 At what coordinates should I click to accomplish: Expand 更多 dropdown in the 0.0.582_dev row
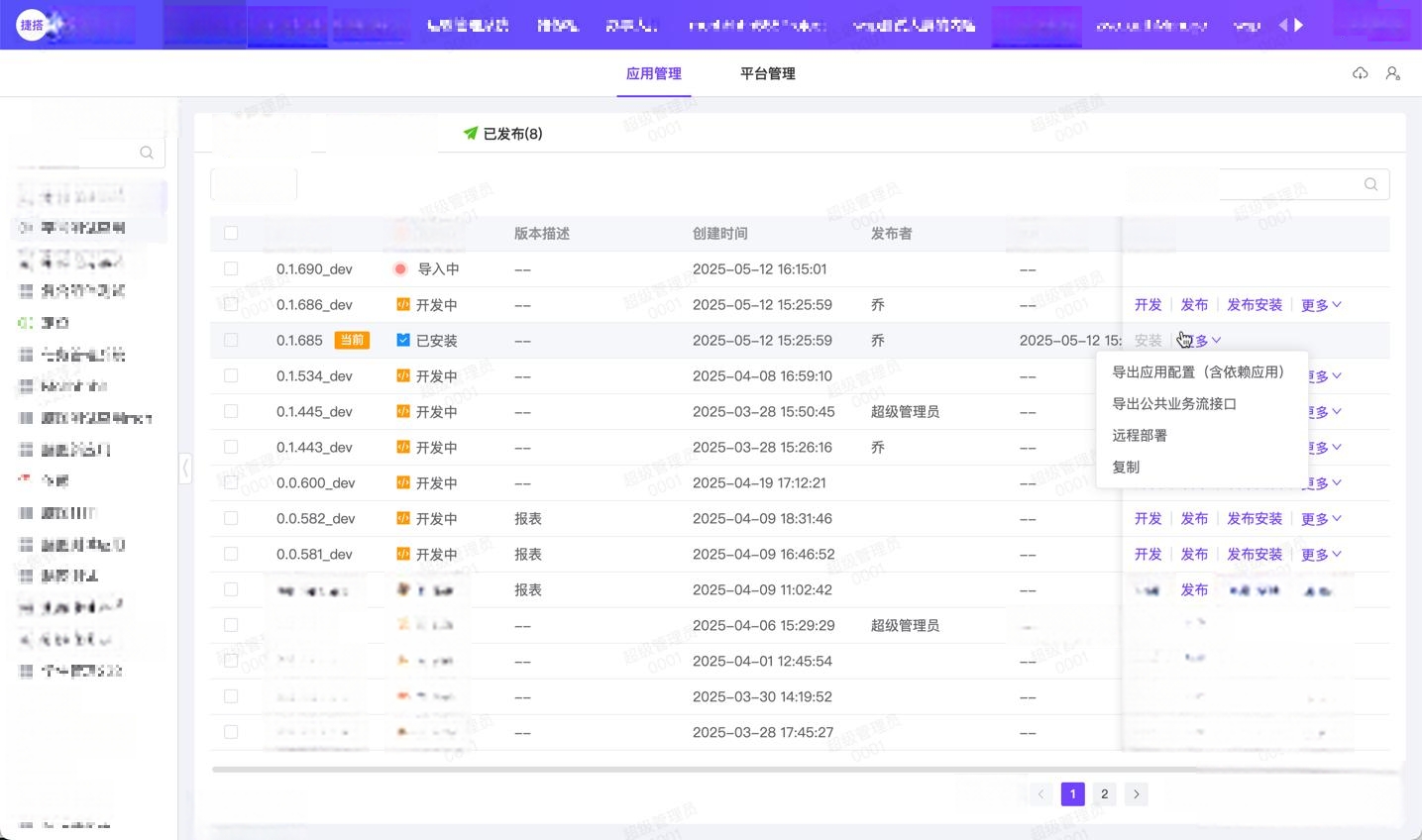1321,519
